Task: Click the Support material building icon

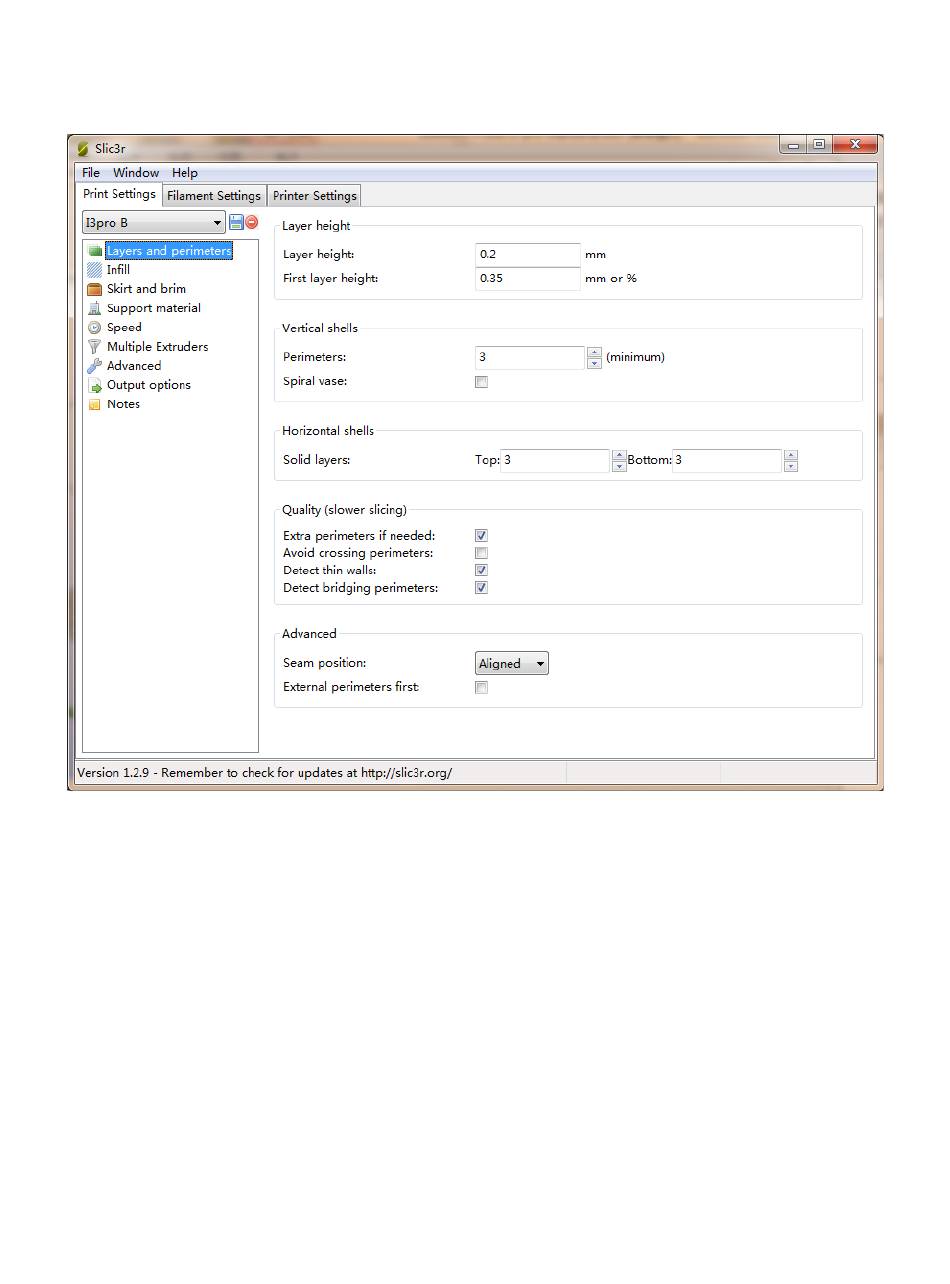Action: [95, 308]
